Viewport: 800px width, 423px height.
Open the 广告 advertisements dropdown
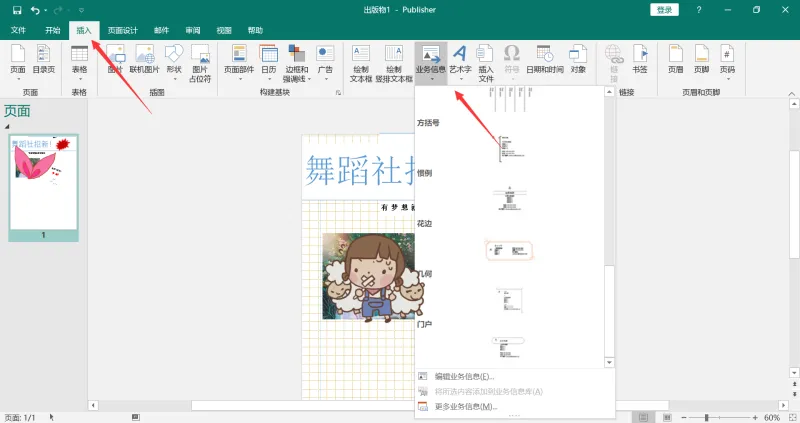click(x=325, y=63)
